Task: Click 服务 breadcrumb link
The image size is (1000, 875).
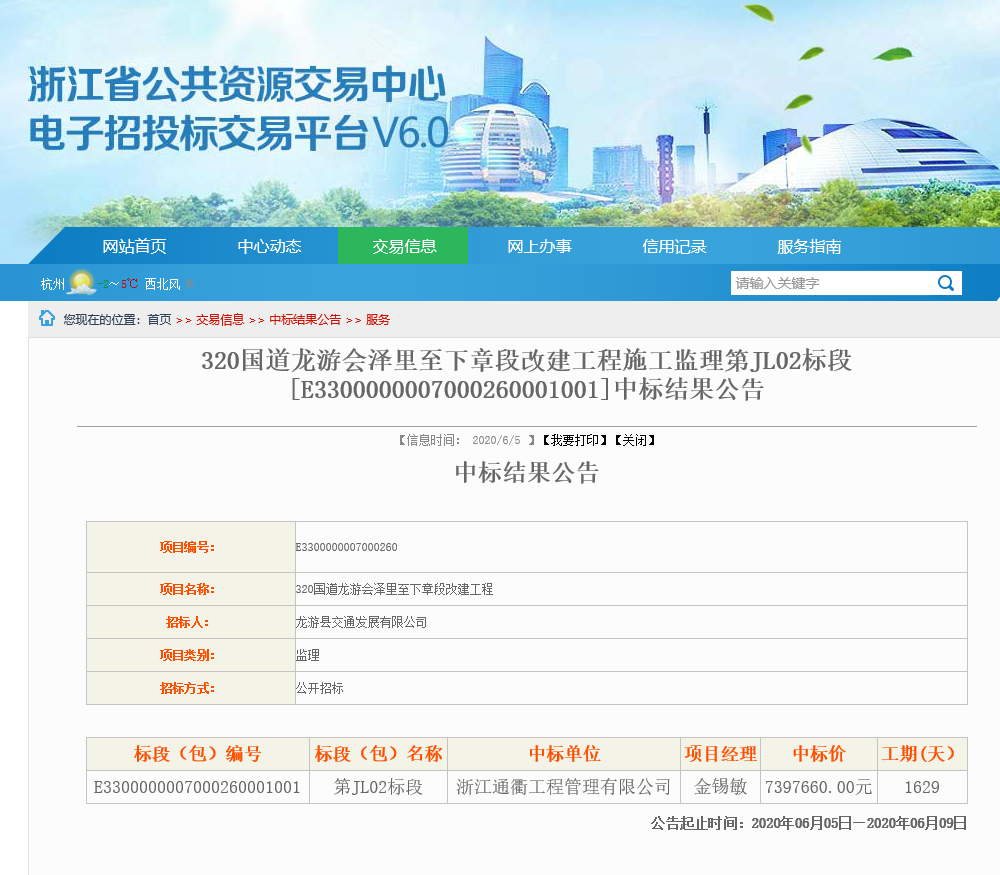Action: click(378, 320)
